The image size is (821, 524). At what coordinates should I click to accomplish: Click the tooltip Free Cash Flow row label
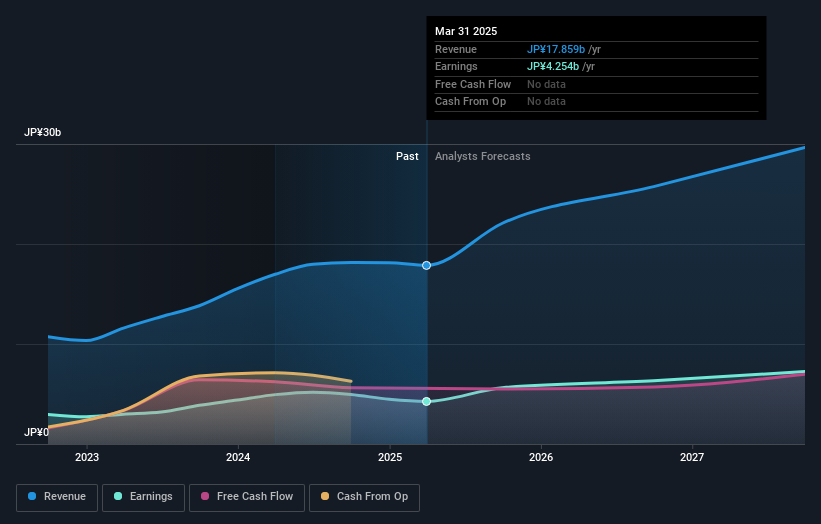[x=473, y=84]
